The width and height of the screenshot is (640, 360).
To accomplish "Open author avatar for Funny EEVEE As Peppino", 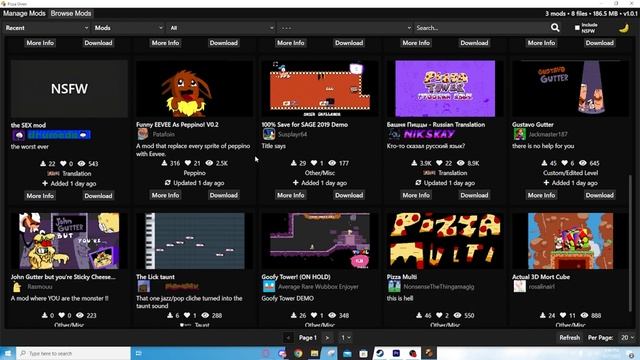I will click(x=143, y=134).
